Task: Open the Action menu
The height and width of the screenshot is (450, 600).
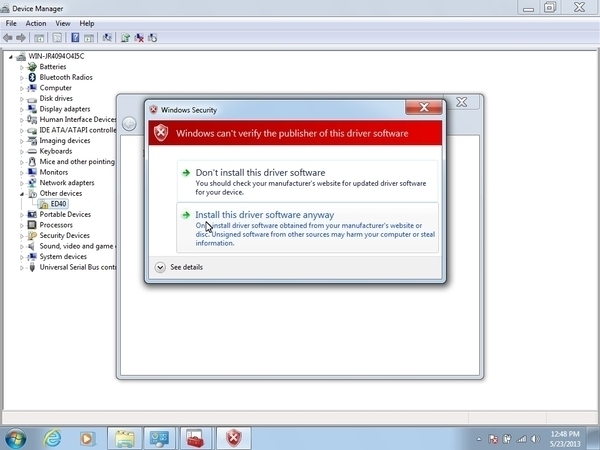Action: pos(36,23)
